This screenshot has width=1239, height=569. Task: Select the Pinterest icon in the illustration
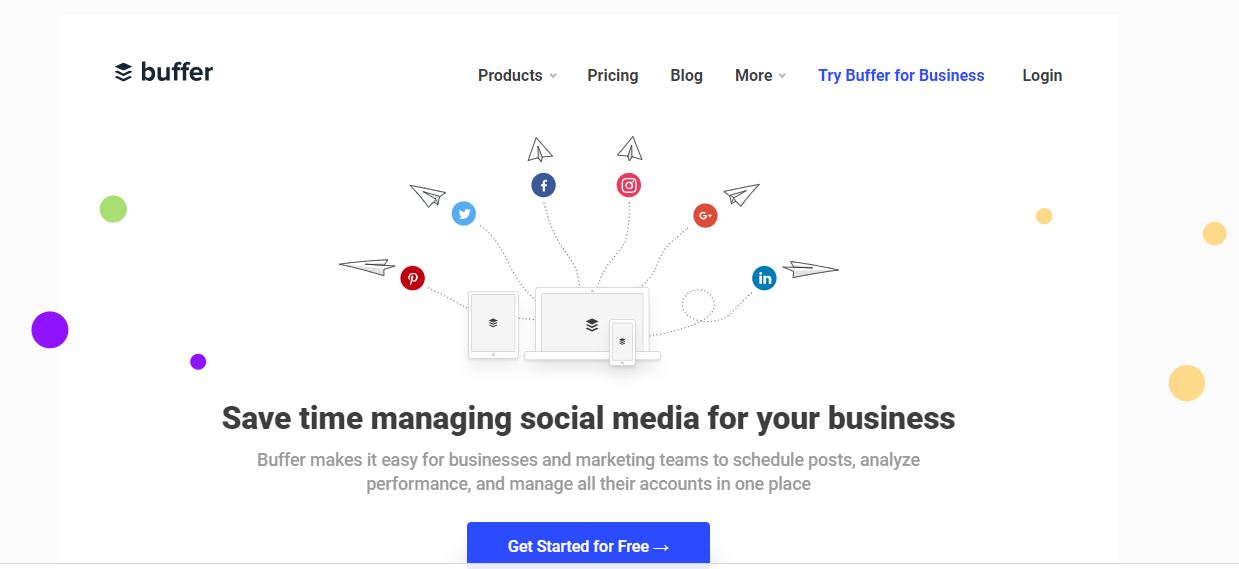[412, 278]
